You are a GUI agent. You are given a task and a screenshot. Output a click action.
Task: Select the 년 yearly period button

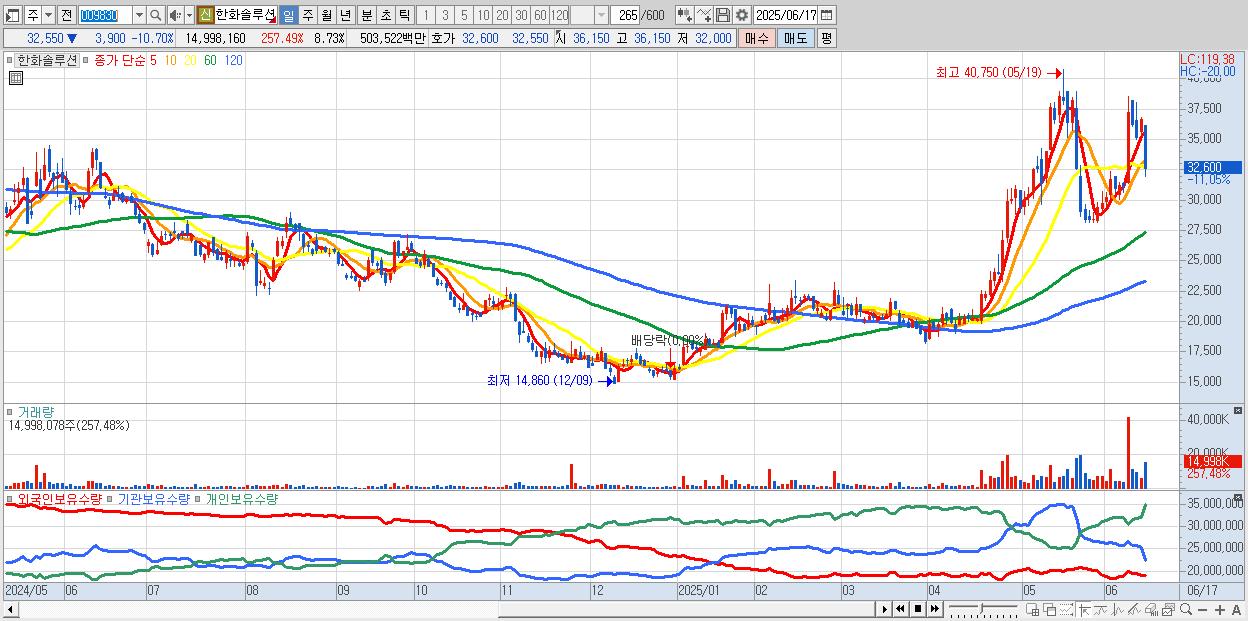coord(345,15)
